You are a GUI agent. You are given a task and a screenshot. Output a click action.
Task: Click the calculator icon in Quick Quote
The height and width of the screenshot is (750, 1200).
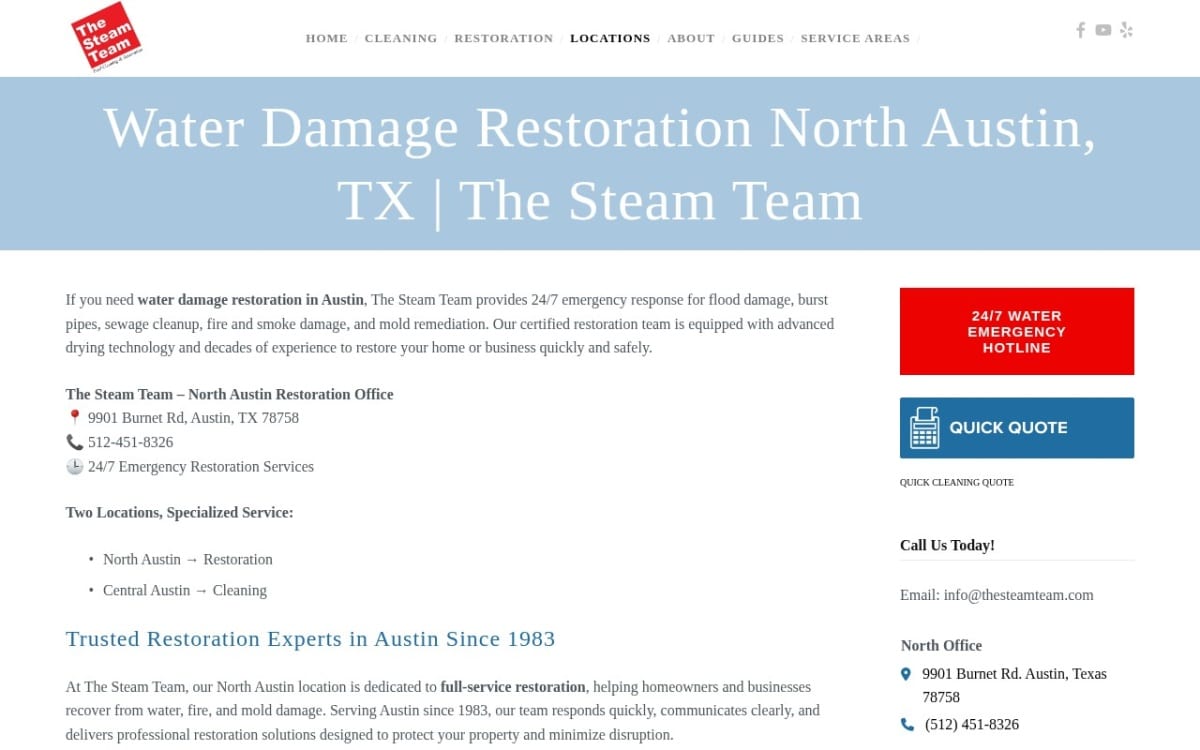coord(925,428)
